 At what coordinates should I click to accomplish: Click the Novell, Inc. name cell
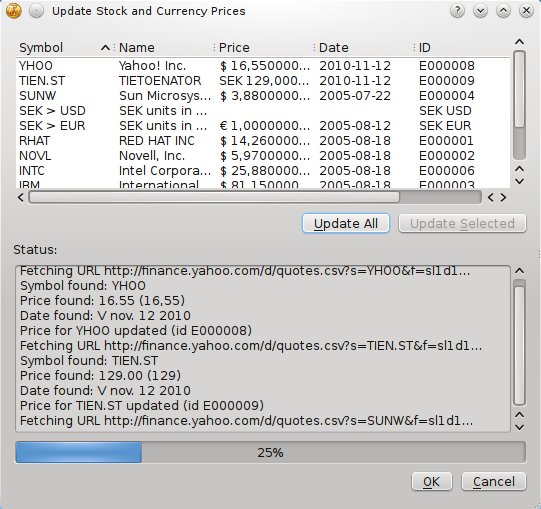pos(152,156)
